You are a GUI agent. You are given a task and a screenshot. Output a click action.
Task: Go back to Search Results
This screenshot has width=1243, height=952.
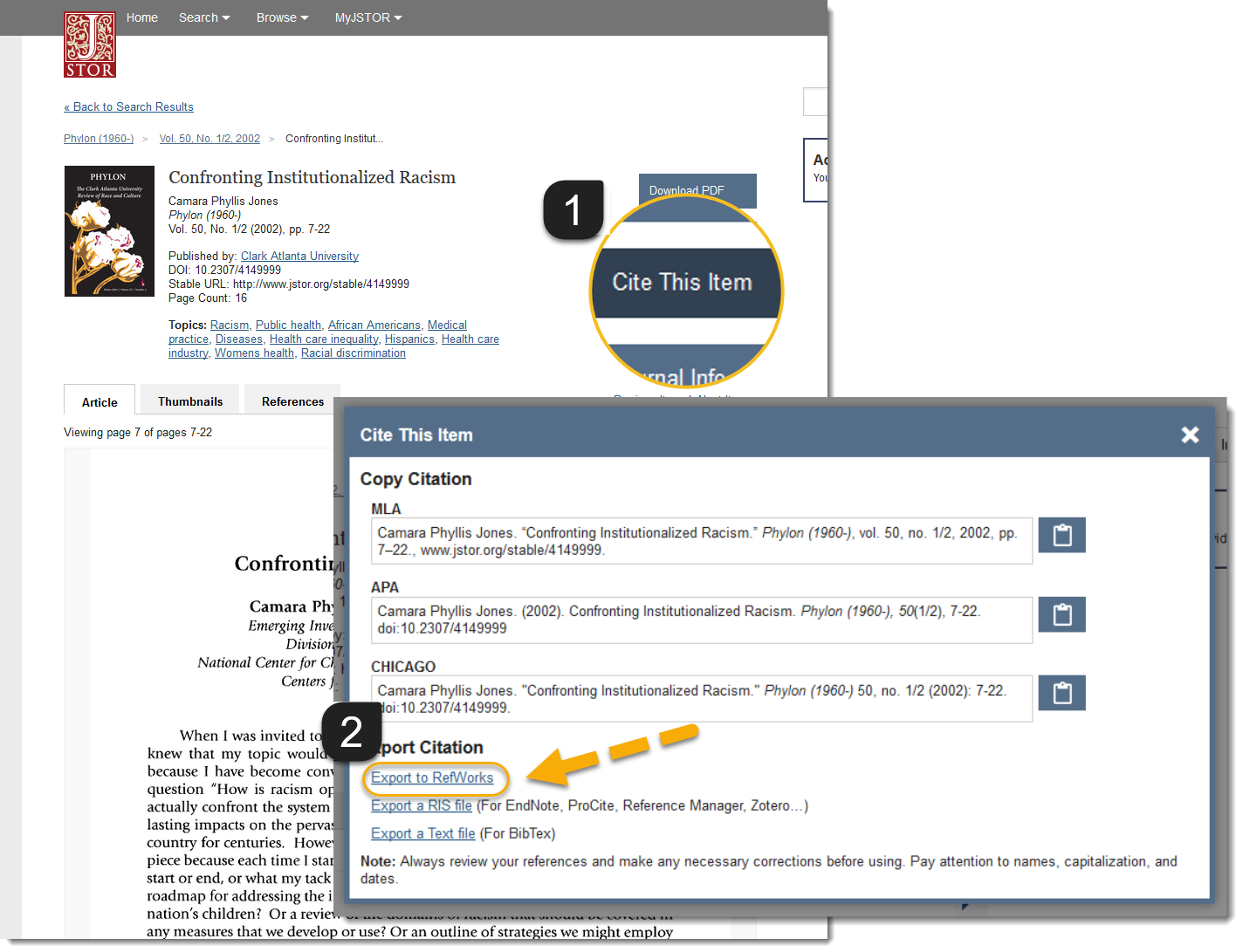pyautogui.click(x=128, y=106)
